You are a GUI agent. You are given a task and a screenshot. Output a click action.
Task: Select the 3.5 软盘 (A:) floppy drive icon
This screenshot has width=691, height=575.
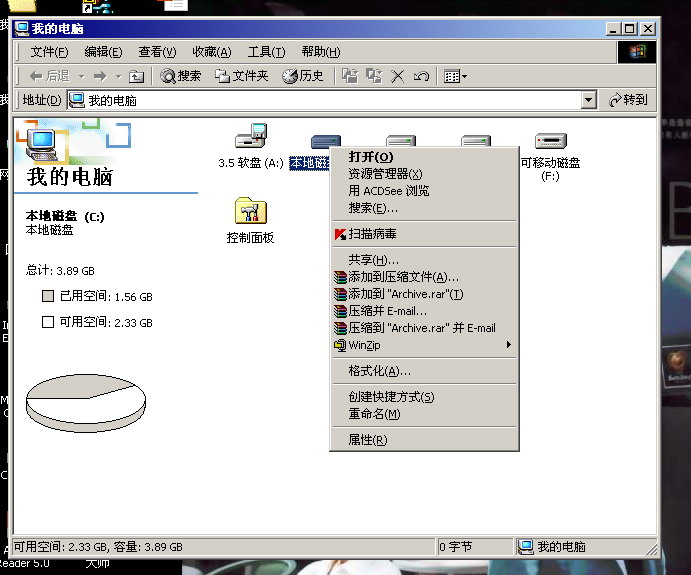(x=251, y=136)
